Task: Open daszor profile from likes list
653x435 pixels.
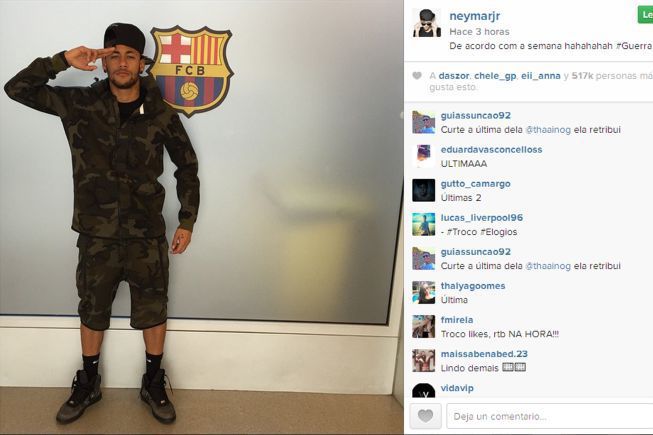Action: pos(454,76)
